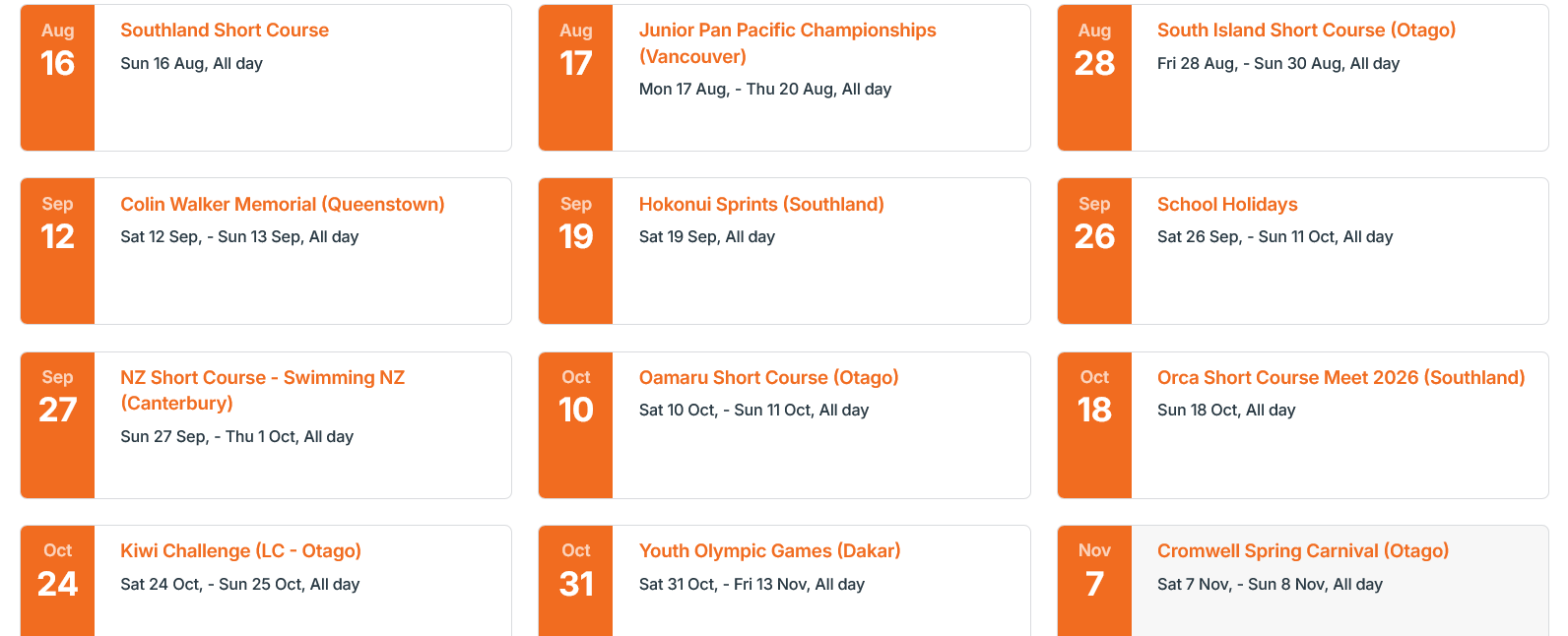Click the Aug 17 orange date badge

pos(576,78)
